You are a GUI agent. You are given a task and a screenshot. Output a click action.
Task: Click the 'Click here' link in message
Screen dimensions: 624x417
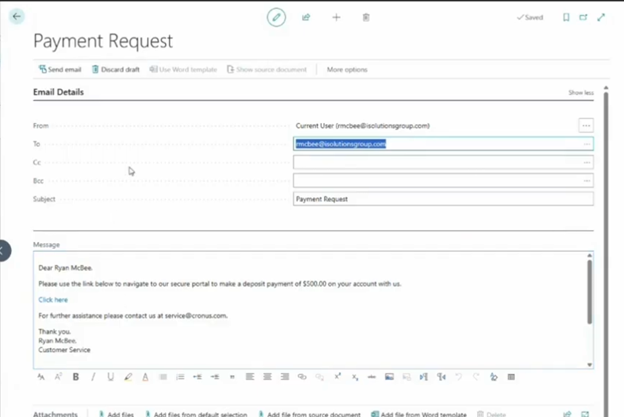pyautogui.click(x=53, y=300)
